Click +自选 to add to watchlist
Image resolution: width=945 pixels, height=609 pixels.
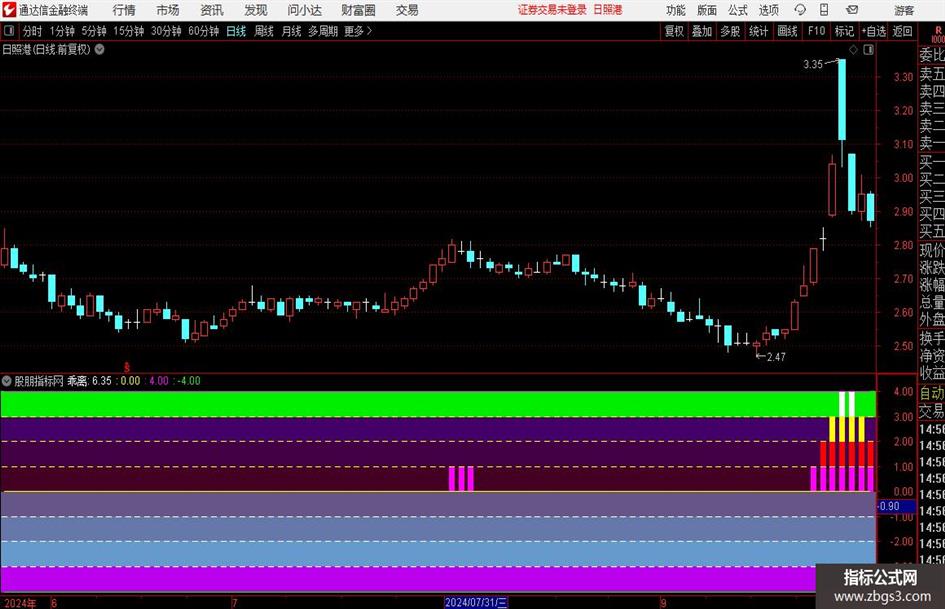coord(874,31)
